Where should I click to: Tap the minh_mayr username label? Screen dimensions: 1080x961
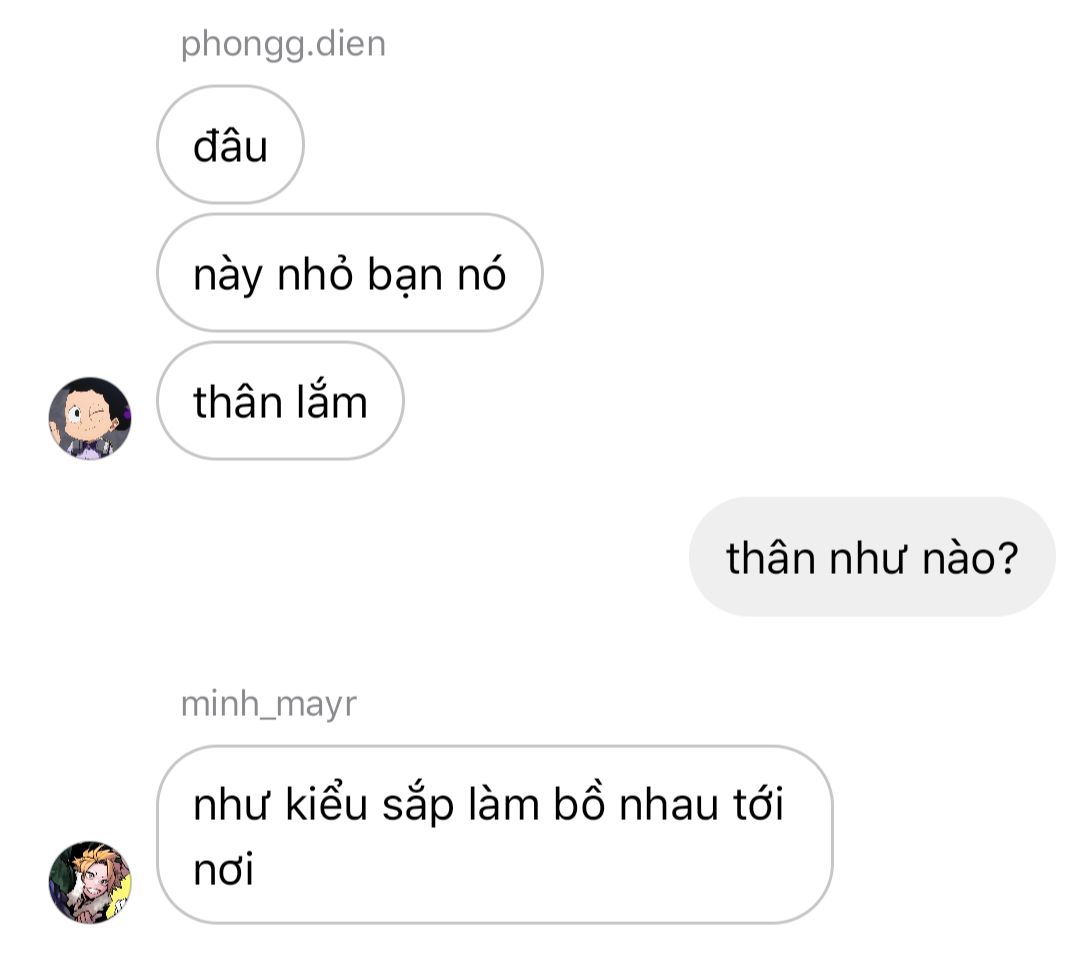click(x=269, y=705)
